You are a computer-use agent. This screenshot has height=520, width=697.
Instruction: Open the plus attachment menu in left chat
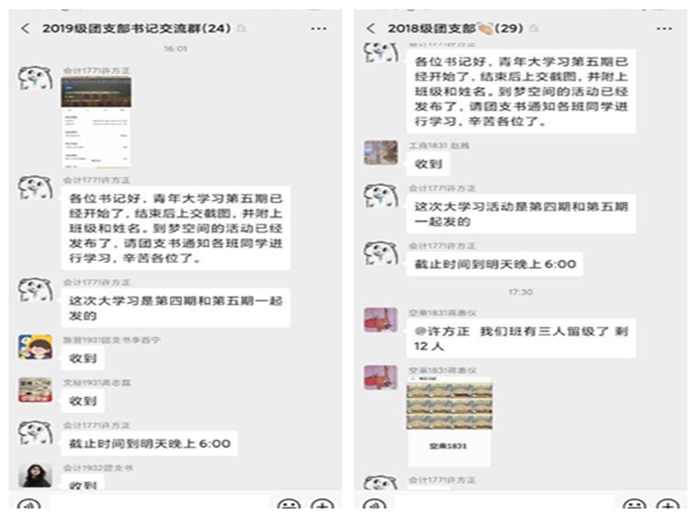coord(322,504)
